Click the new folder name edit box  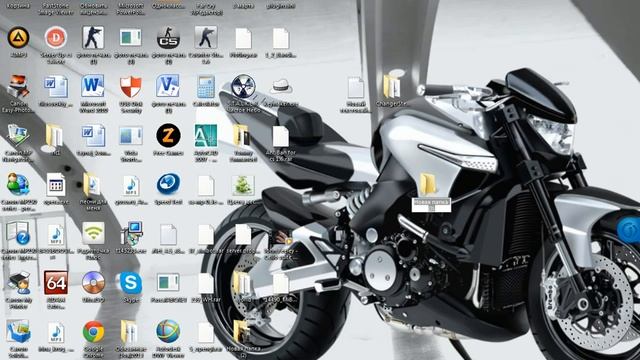pyautogui.click(x=431, y=205)
